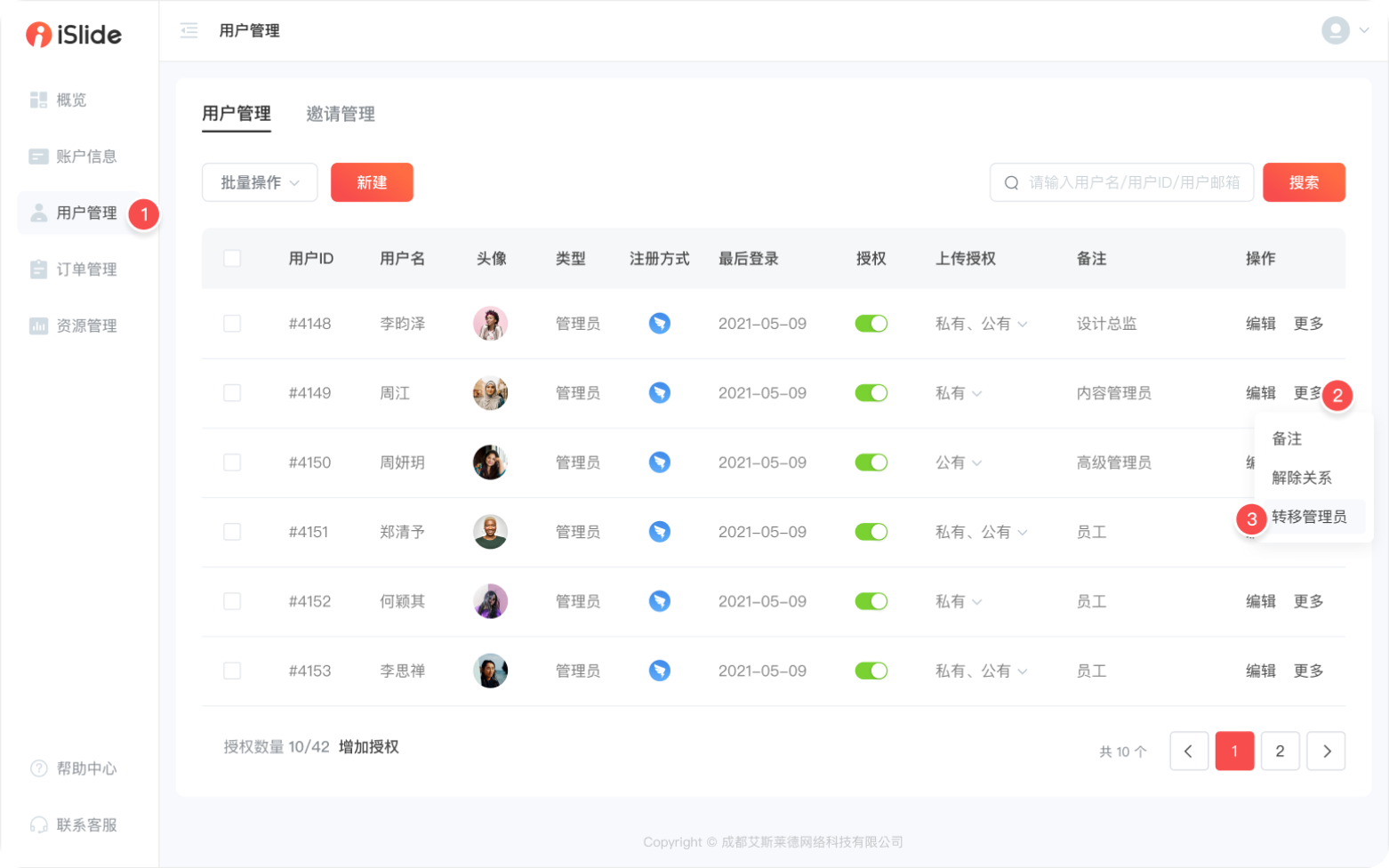The width and height of the screenshot is (1389, 868).
Task: Click the 增加授权 link
Action: [368, 747]
